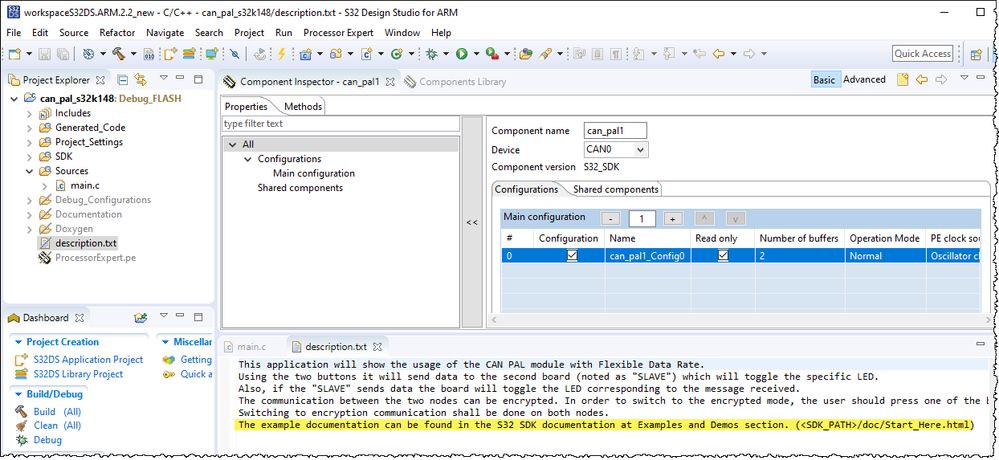Screen dimensions: 999x460
Task: Collapse the can_pal_s32k148 project node
Action: click(x=15, y=99)
